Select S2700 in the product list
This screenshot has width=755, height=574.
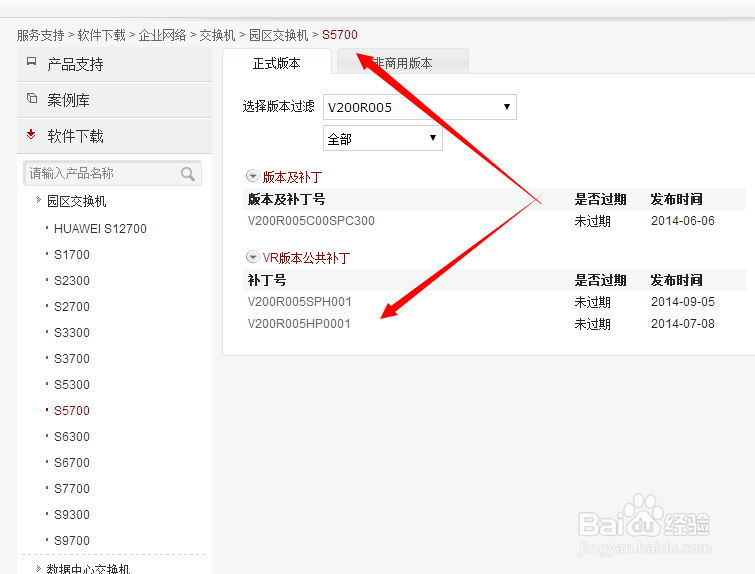point(72,306)
